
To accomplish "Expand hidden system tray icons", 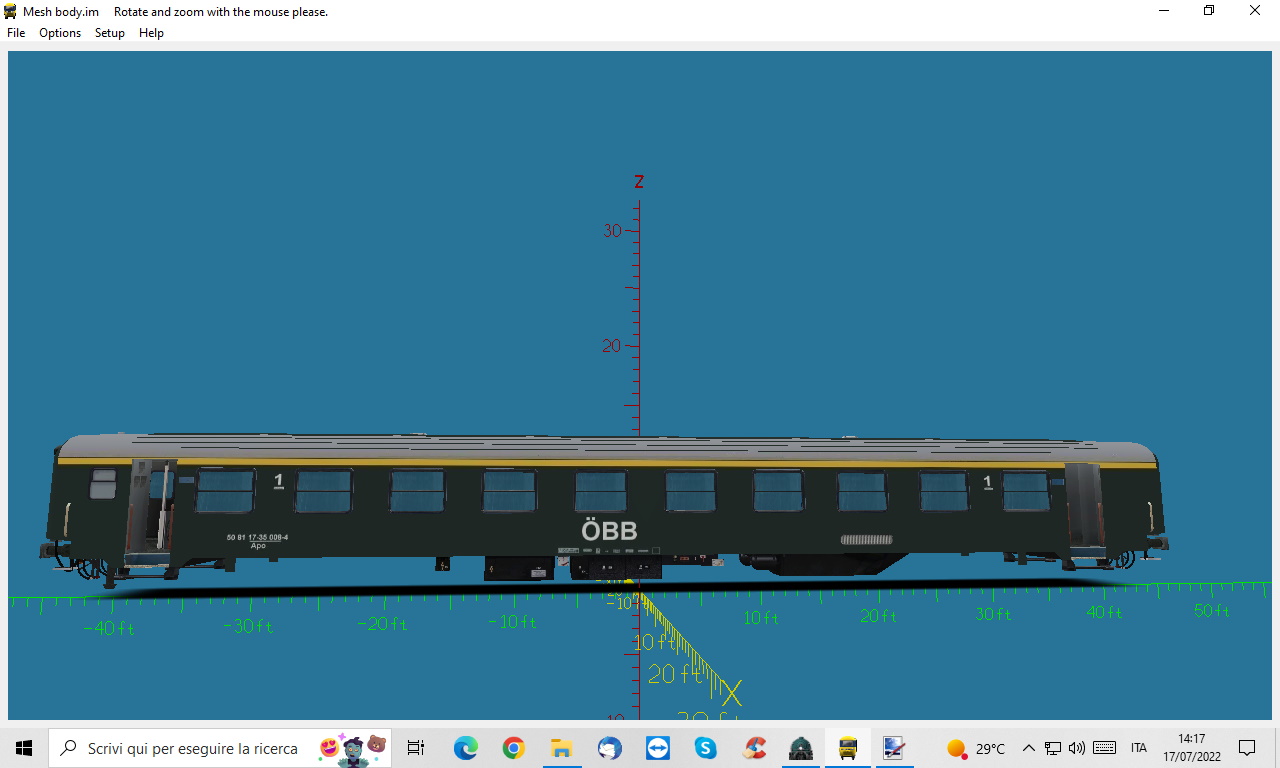I will (x=1028, y=748).
